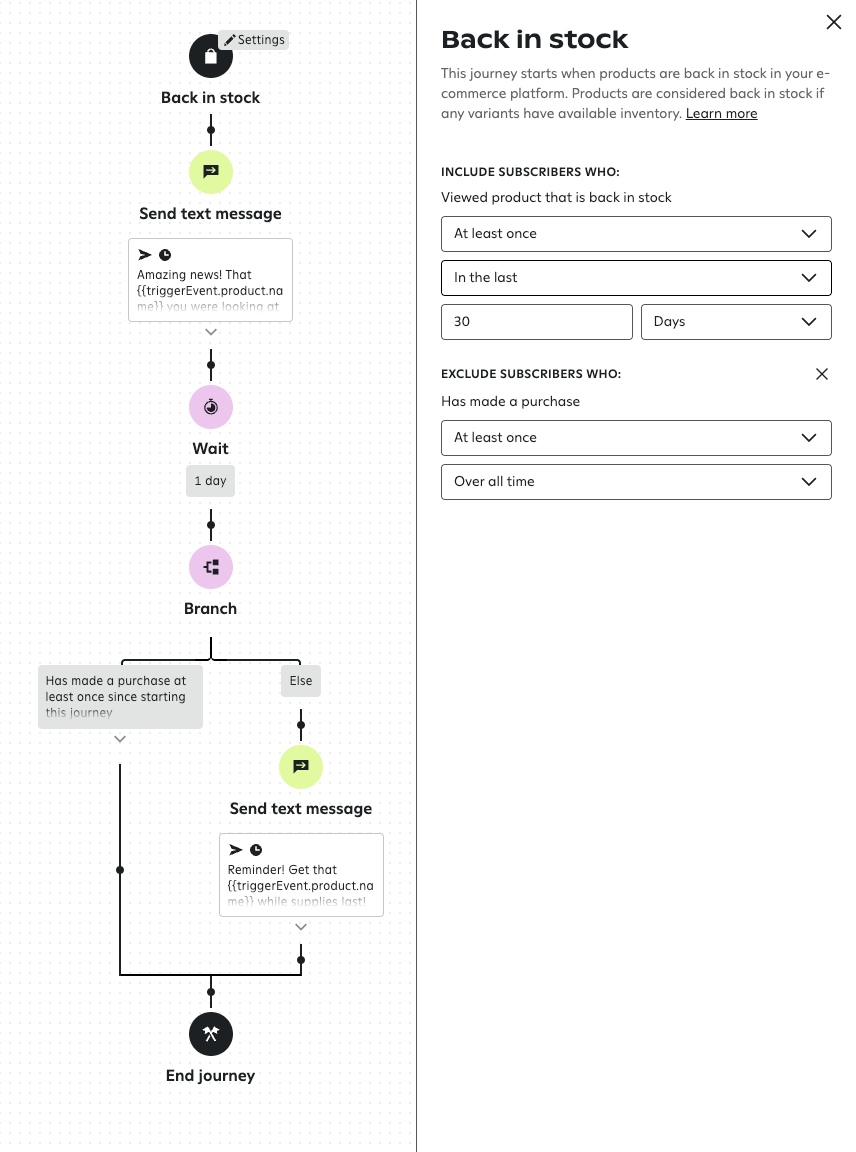Click the Back in stock trigger icon
This screenshot has width=856, height=1152.
point(210,56)
